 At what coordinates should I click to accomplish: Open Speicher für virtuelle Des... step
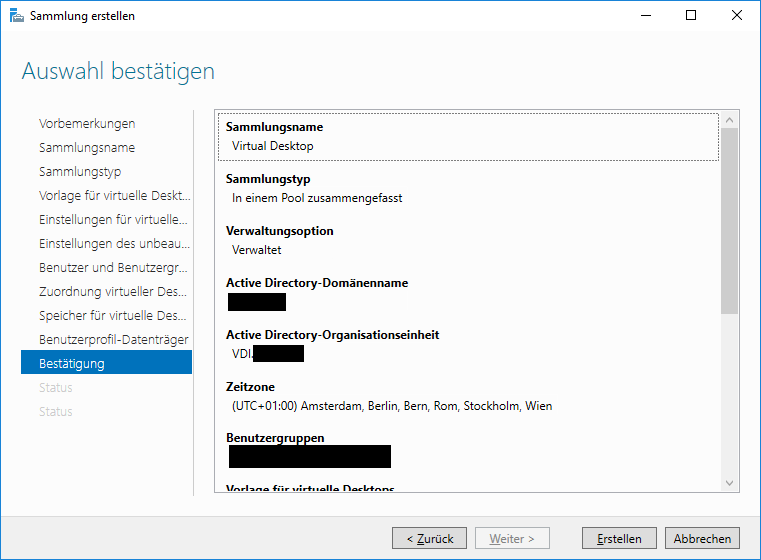[113, 315]
